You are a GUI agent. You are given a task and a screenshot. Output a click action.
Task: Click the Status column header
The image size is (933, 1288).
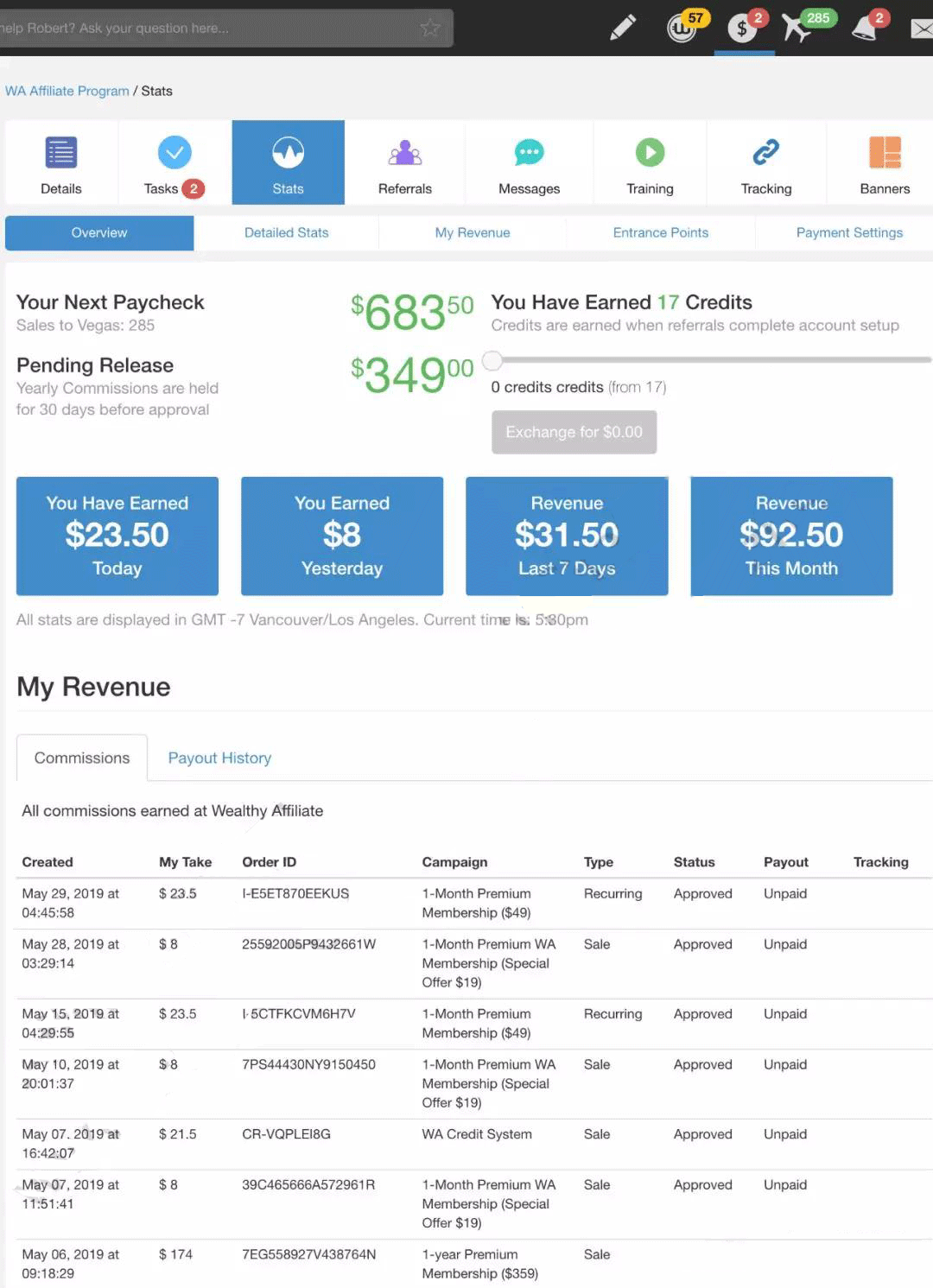click(x=695, y=862)
